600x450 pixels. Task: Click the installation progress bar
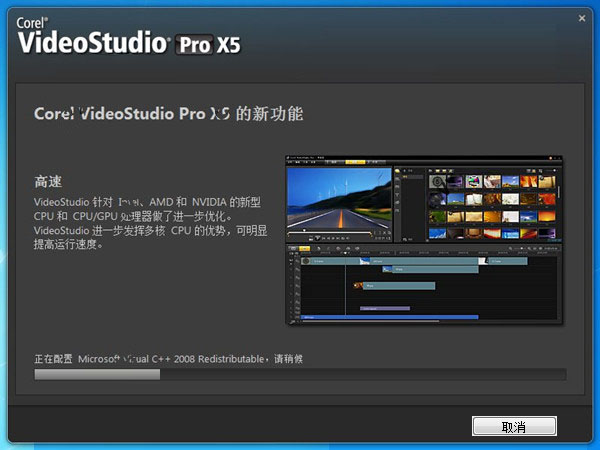[300, 374]
